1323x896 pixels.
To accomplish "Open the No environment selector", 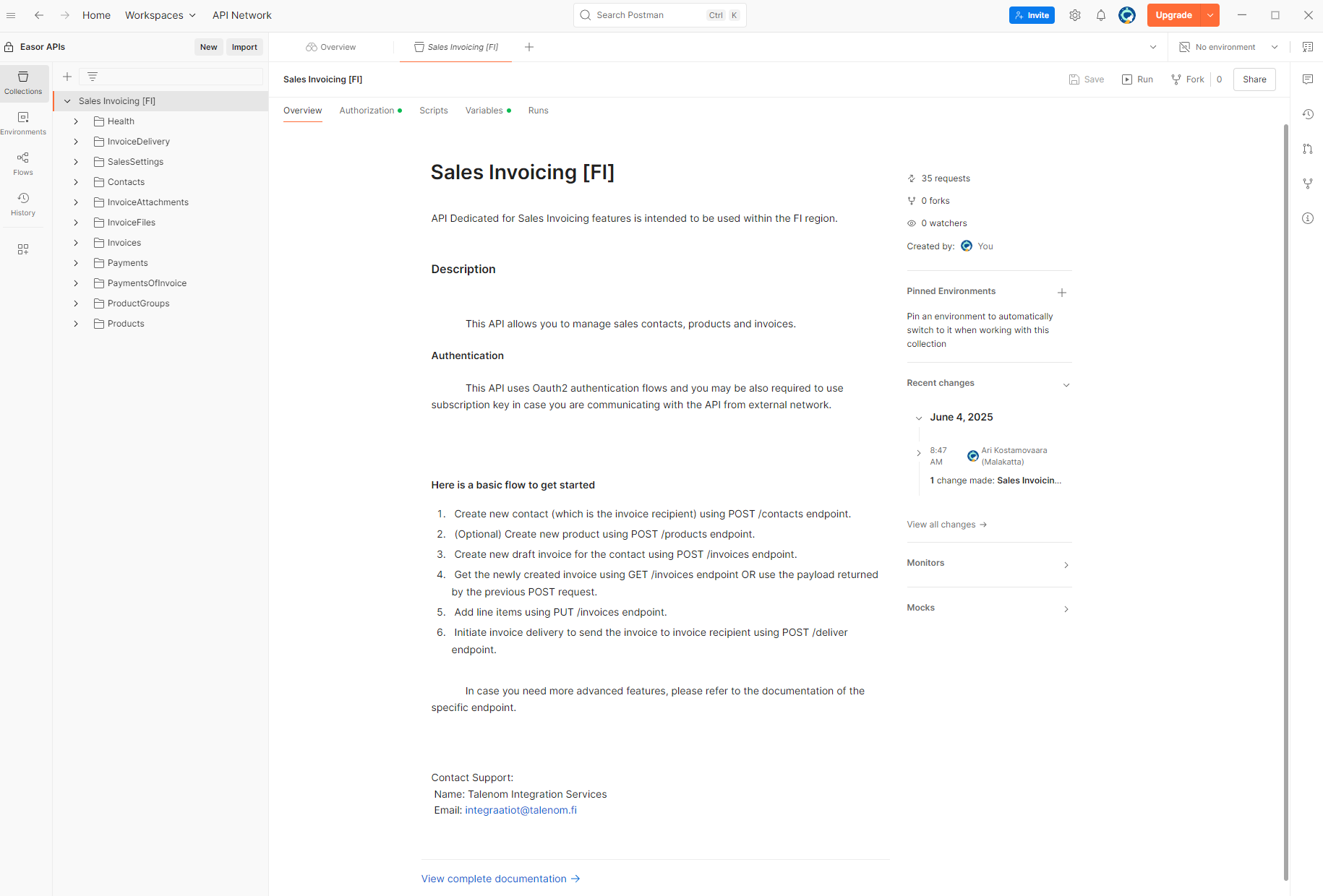I will click(x=1228, y=47).
